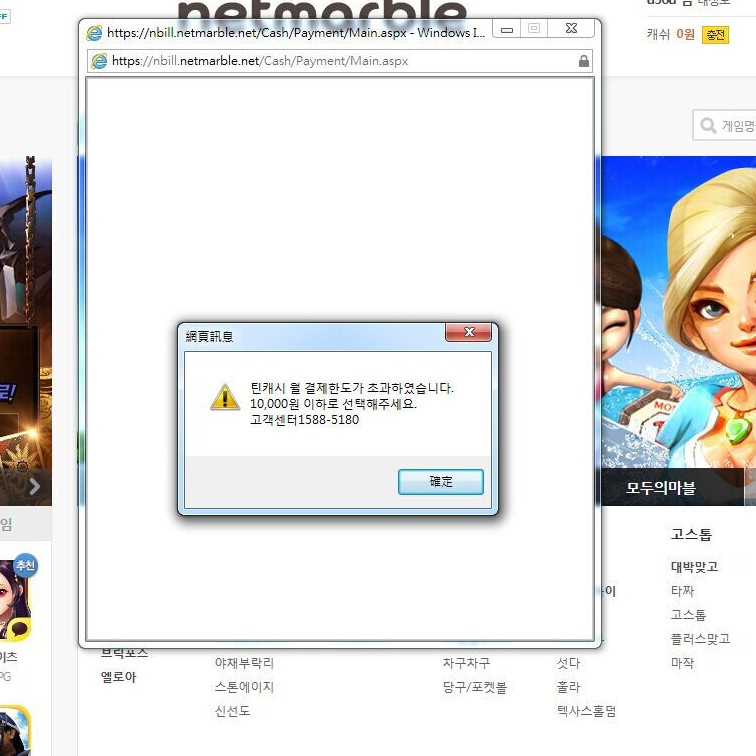Open 고스톱 link under 타짜
Image resolution: width=756 pixels, height=756 pixels.
pos(688,615)
